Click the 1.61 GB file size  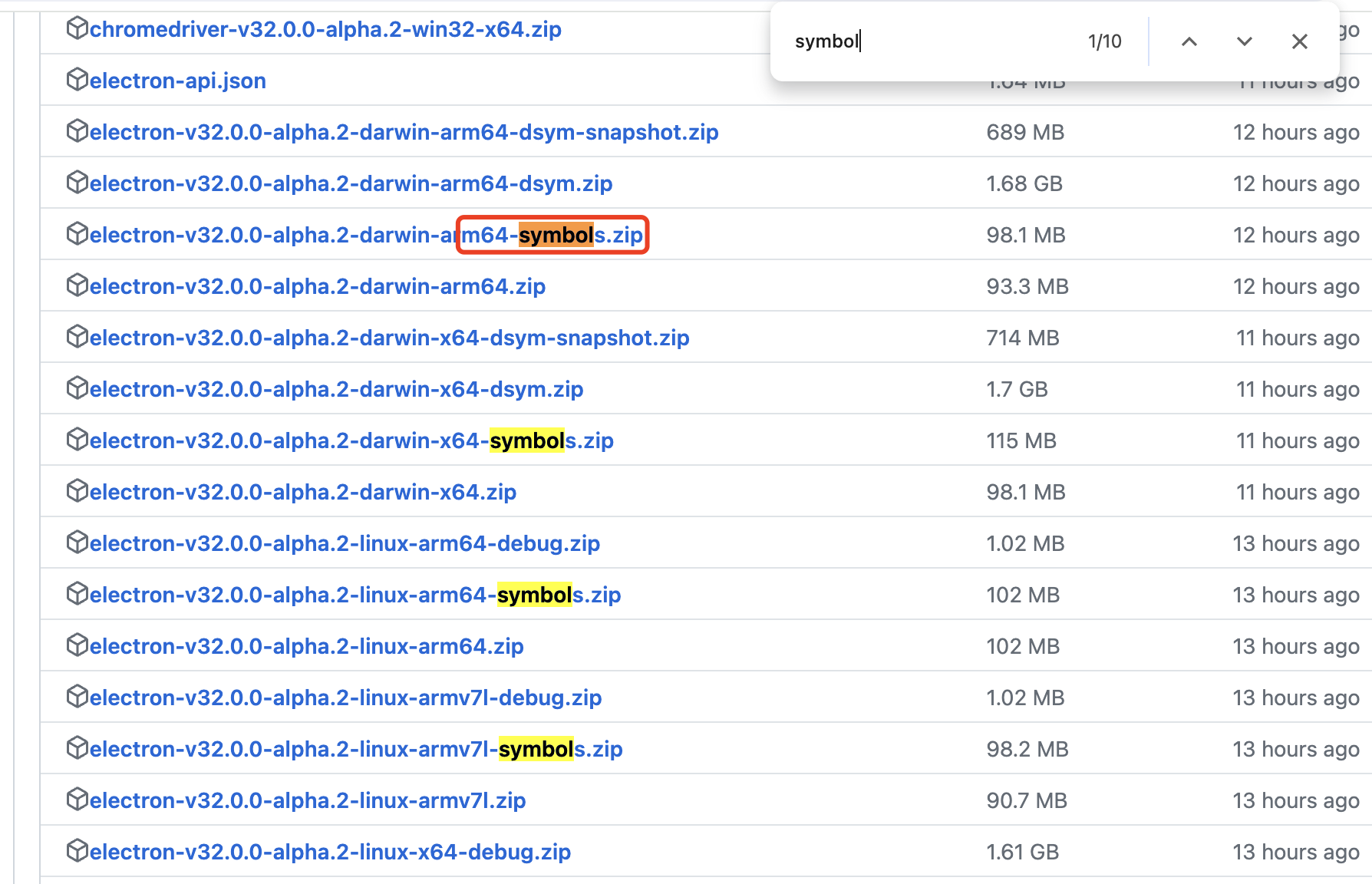coord(1023,852)
